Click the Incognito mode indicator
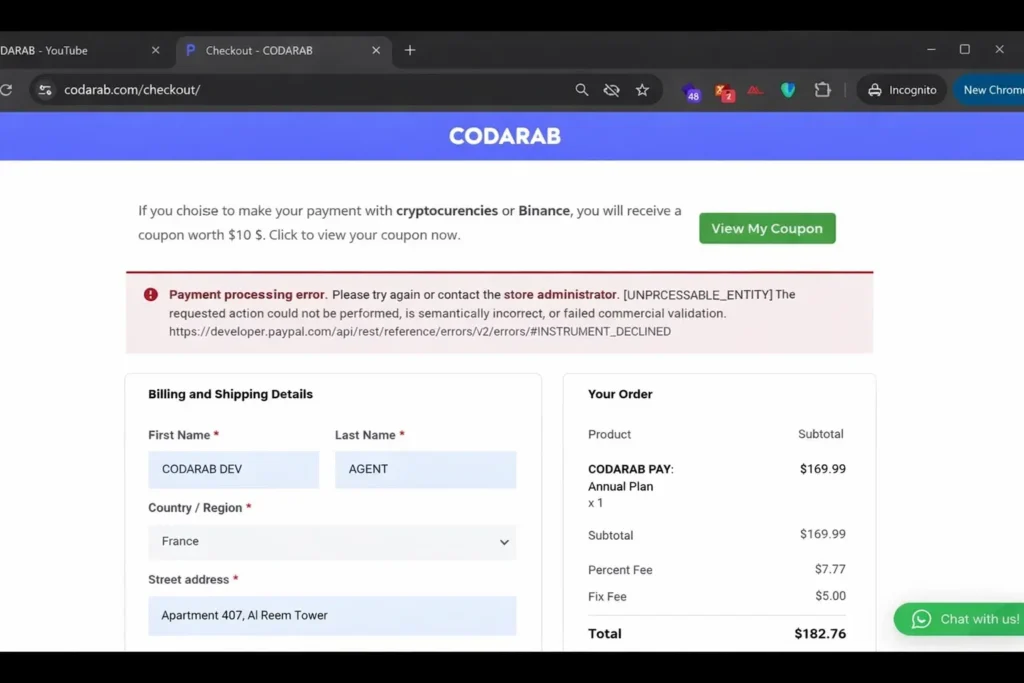This screenshot has width=1024, height=683. click(x=901, y=89)
